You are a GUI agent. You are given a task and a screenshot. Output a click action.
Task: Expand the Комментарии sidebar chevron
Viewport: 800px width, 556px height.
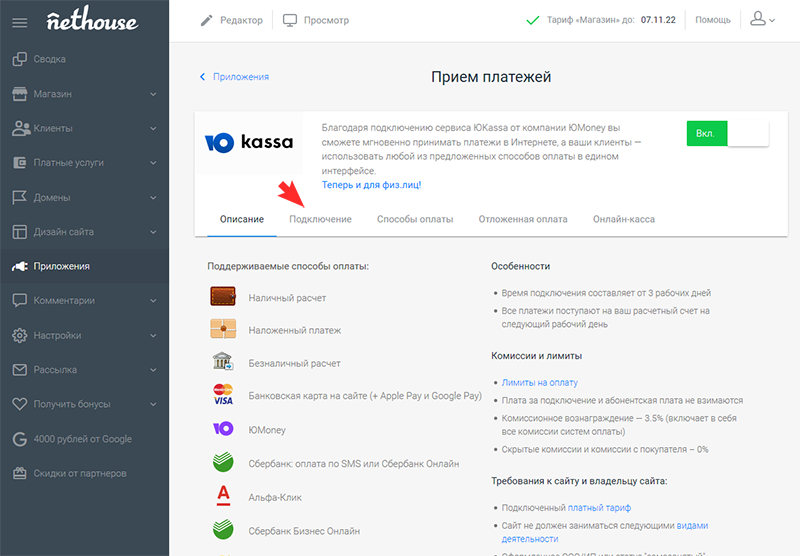tap(153, 301)
